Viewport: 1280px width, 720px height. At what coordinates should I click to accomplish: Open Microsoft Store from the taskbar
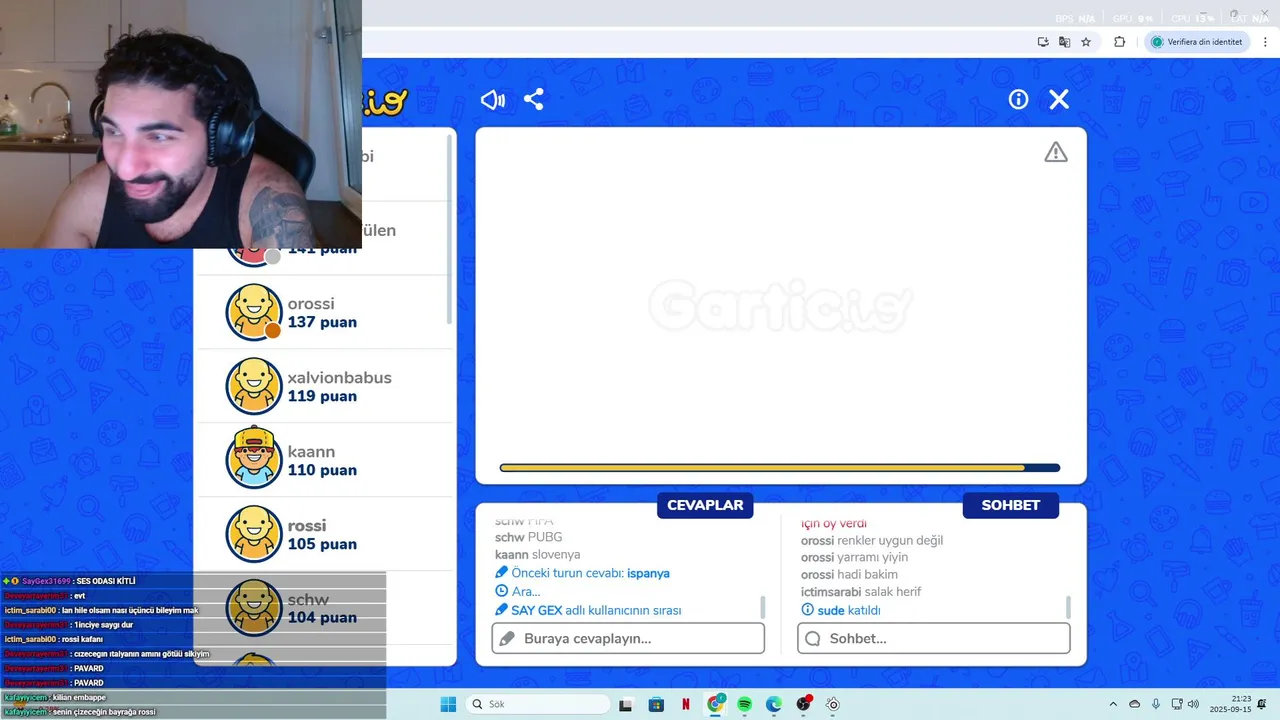(x=656, y=704)
